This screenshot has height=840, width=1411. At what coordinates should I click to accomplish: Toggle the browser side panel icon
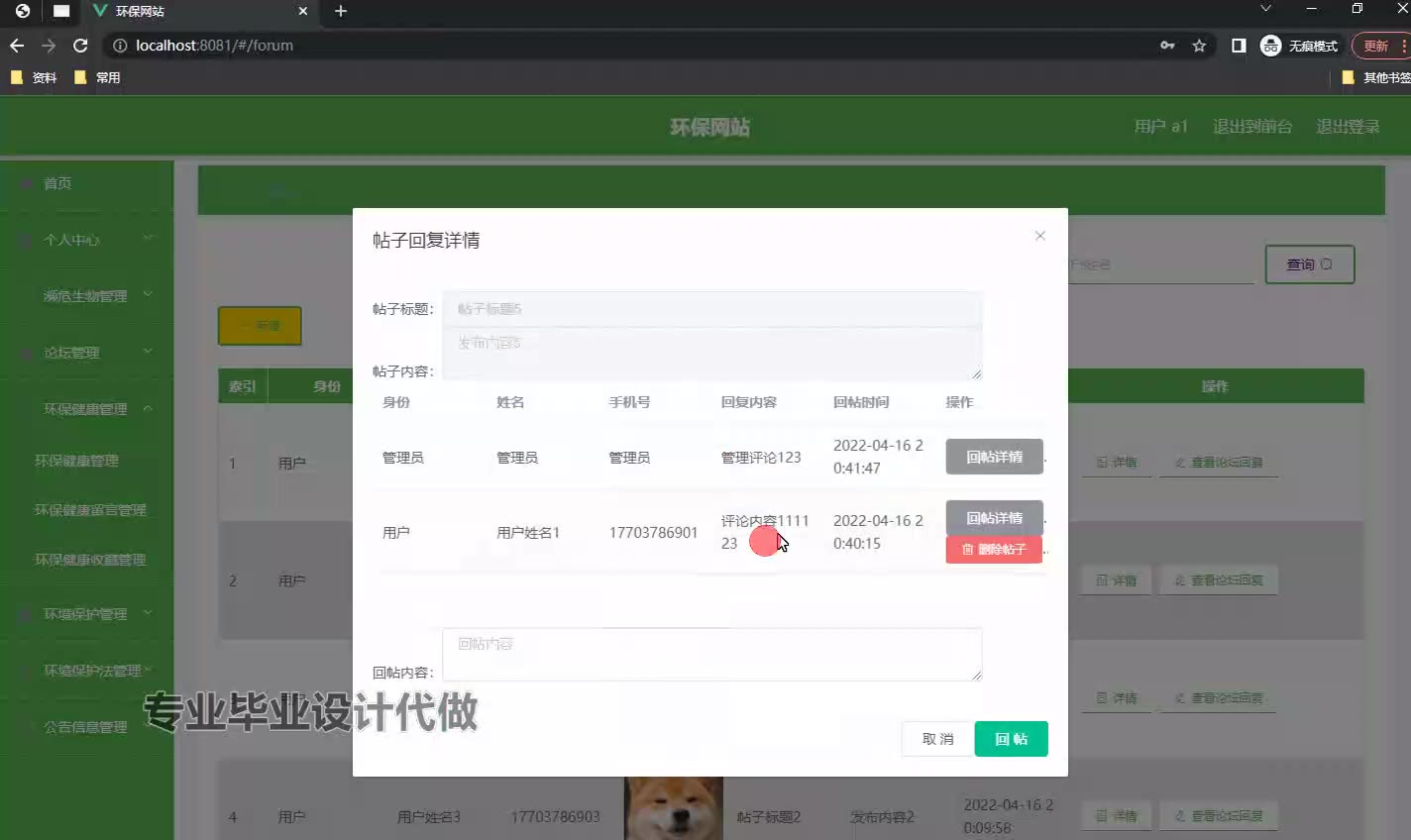(1239, 46)
